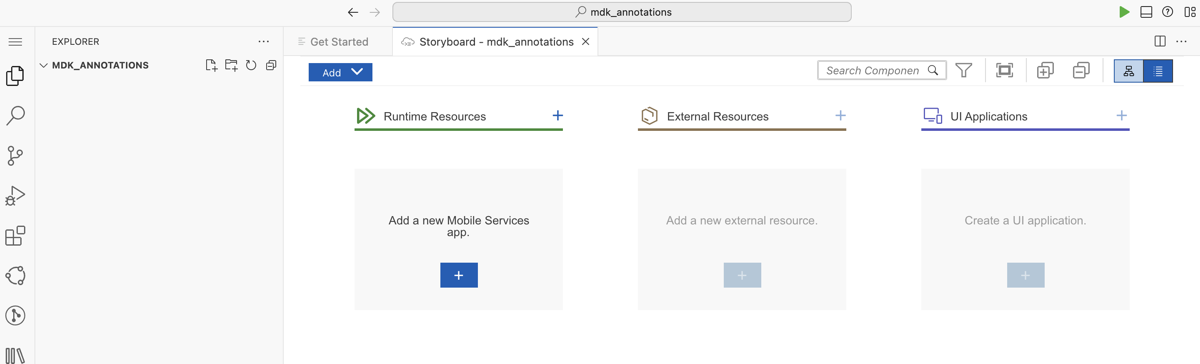Click the New Folder icon in Explorer
Viewport: 1200px width, 364px height.
coord(231,65)
